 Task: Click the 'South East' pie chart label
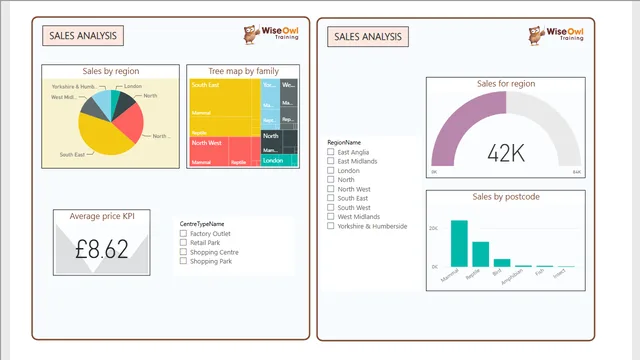pyautogui.click(x=72, y=155)
